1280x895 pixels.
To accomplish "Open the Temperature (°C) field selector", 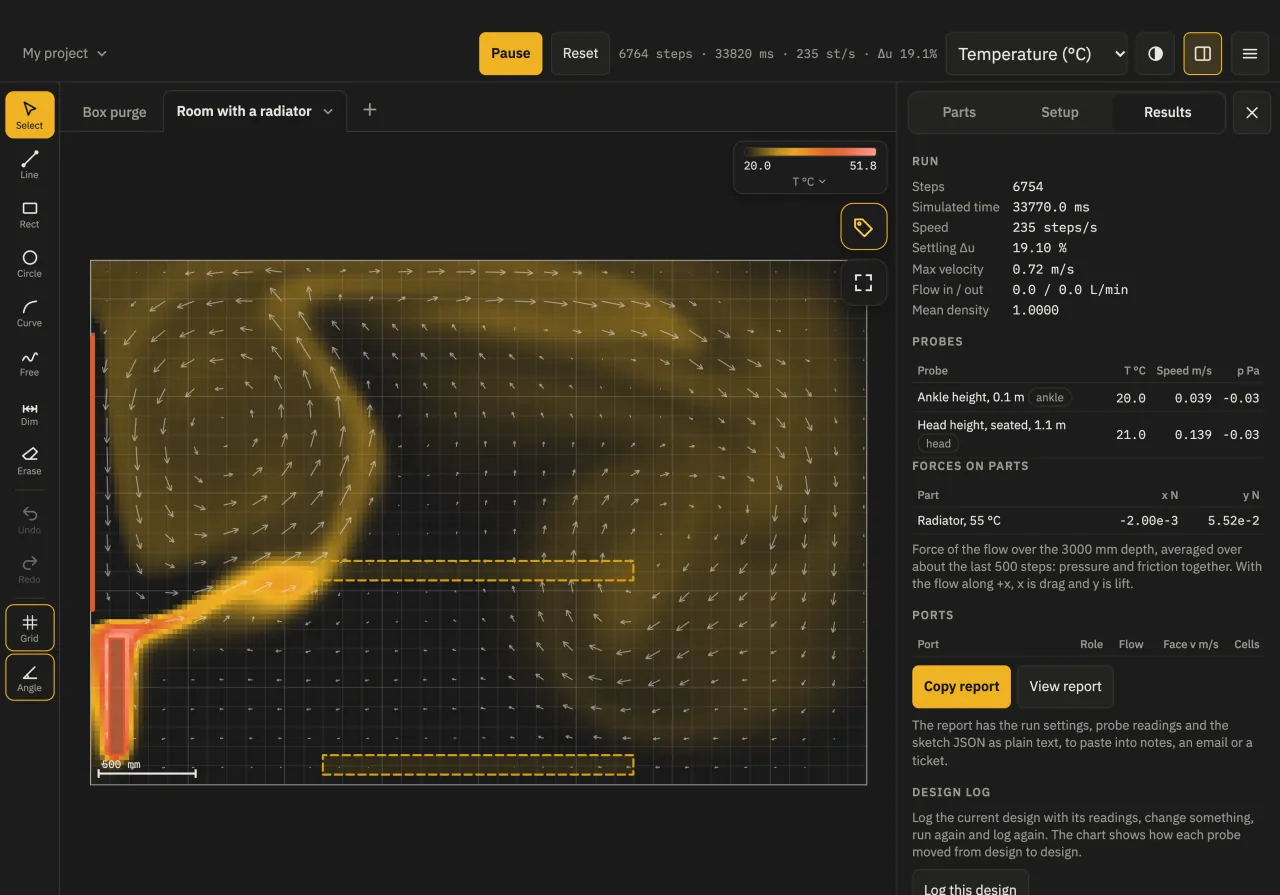I will point(1037,54).
